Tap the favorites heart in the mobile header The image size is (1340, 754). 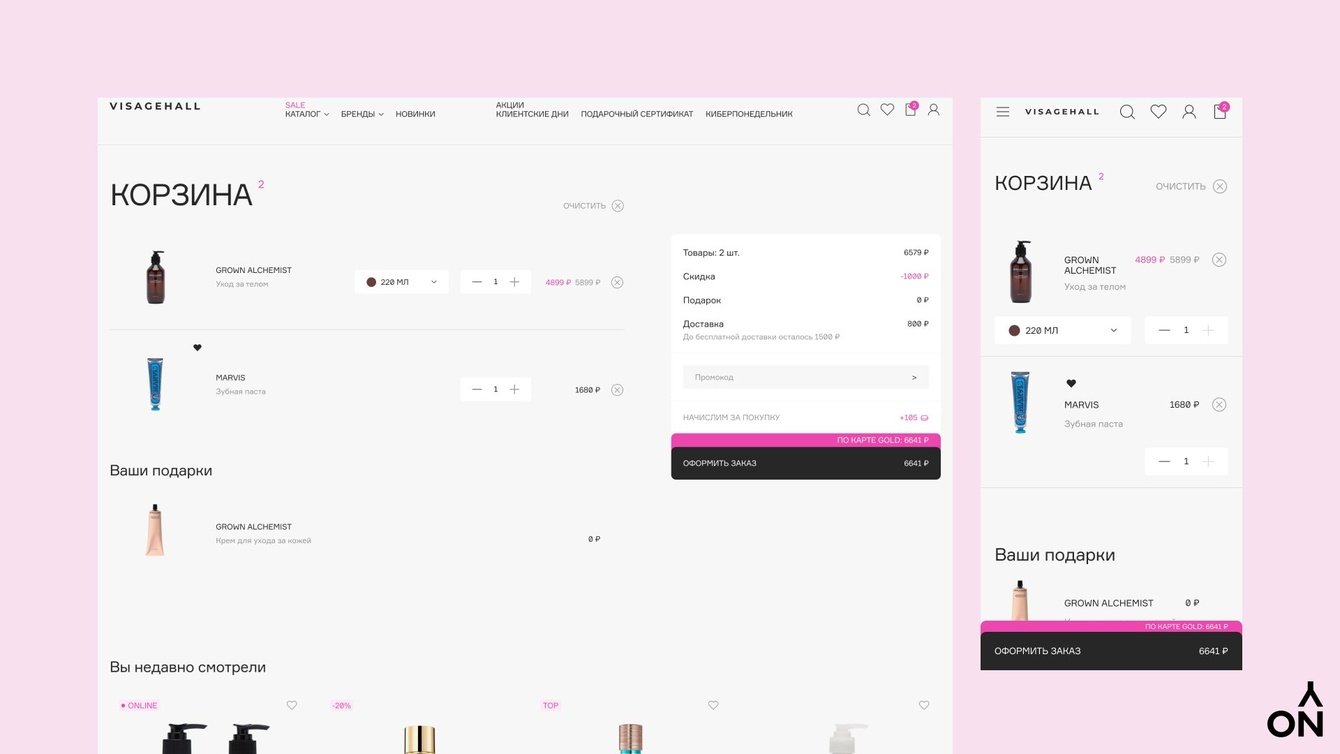click(1158, 112)
